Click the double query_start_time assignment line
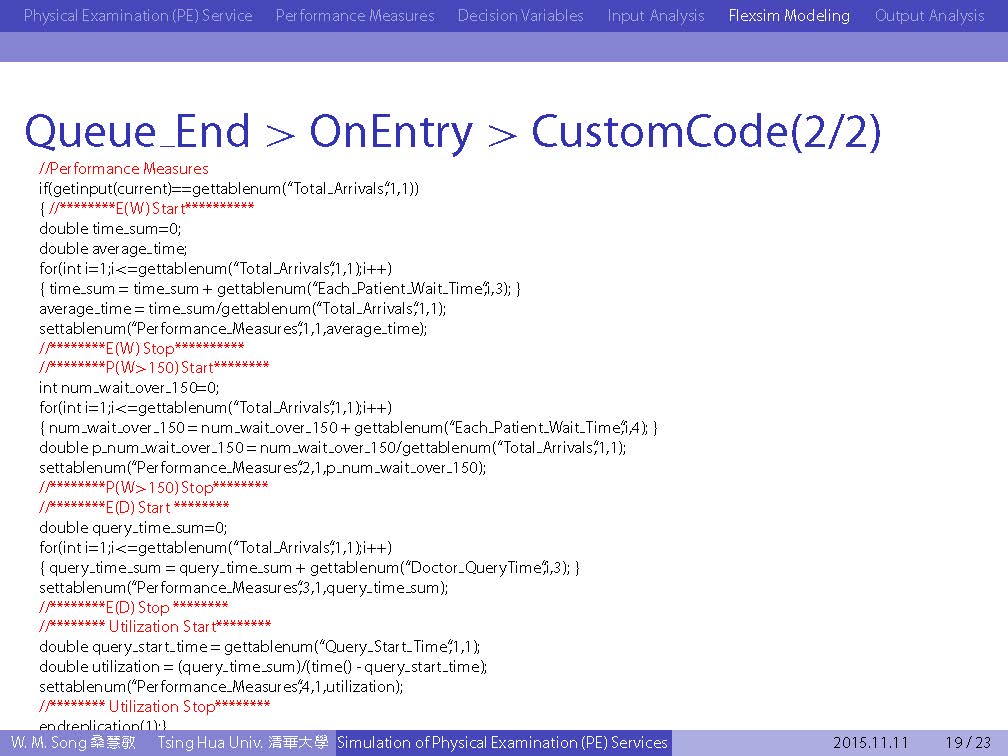This screenshot has height=756, width=1008. [260, 647]
